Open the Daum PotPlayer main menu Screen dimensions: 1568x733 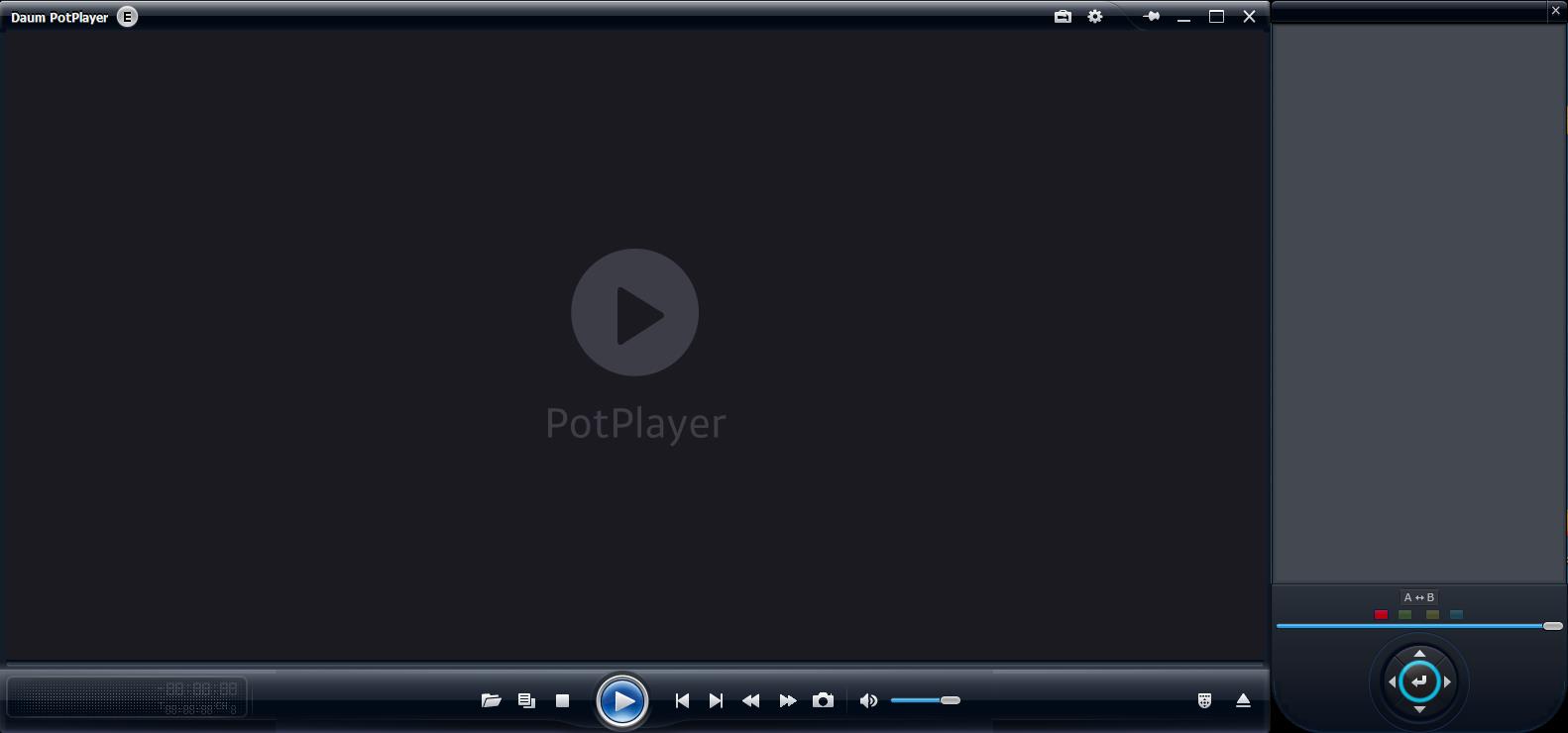(x=59, y=17)
